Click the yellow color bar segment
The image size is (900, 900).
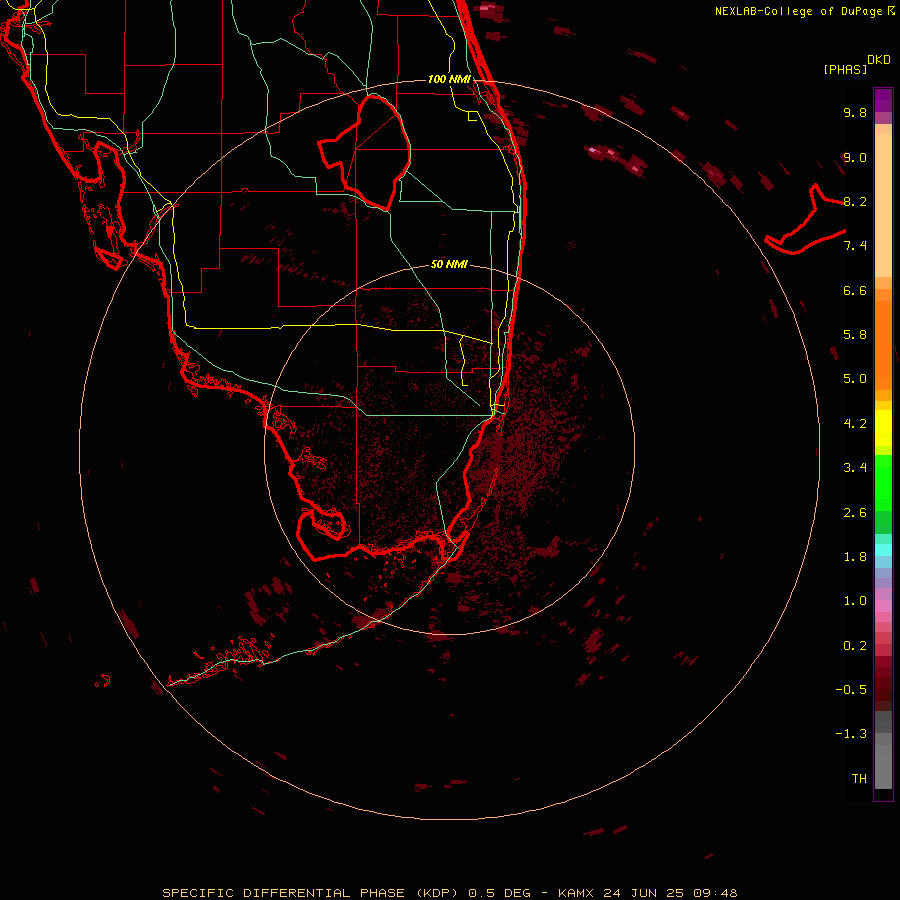(883, 428)
